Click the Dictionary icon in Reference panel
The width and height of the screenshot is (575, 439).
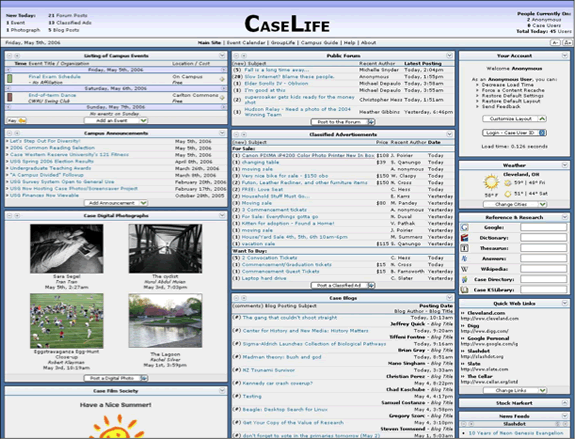point(464,238)
